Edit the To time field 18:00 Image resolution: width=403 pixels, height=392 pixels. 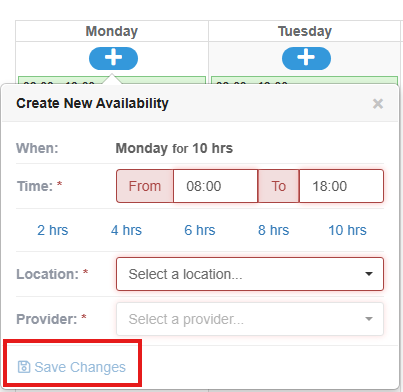click(x=341, y=186)
